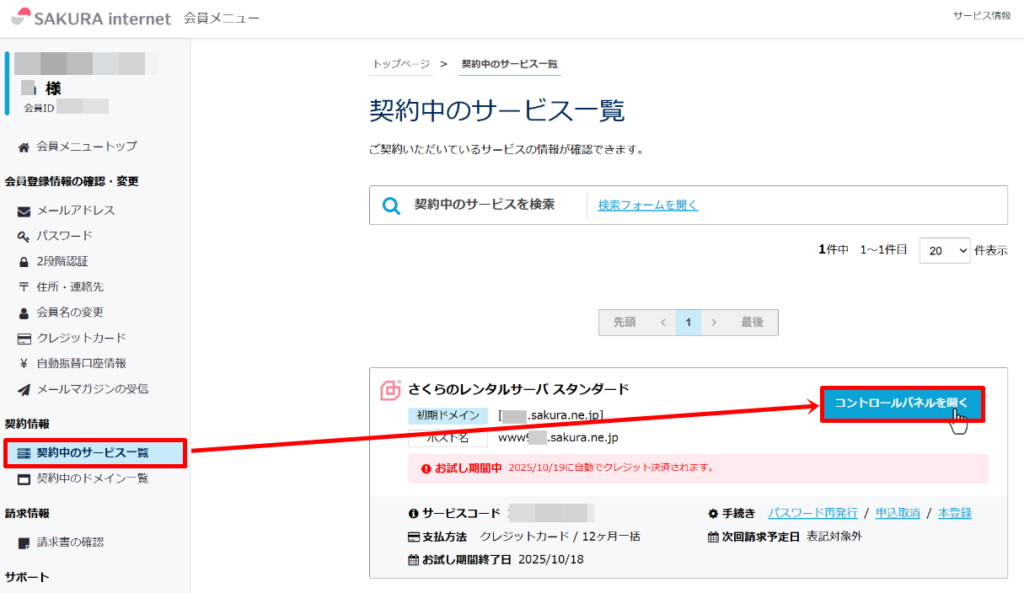Open 契約中のドメイン一覧 in the sidebar
The image size is (1024, 593).
92,479
